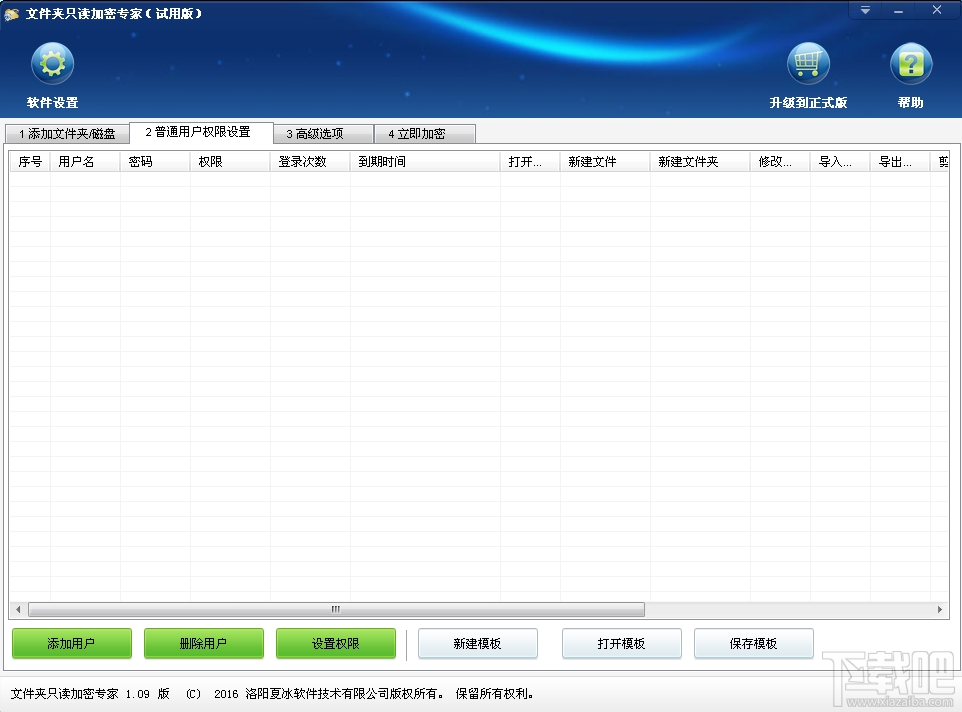Open the 软件设置 gear icon
962x712 pixels.
click(x=52, y=64)
